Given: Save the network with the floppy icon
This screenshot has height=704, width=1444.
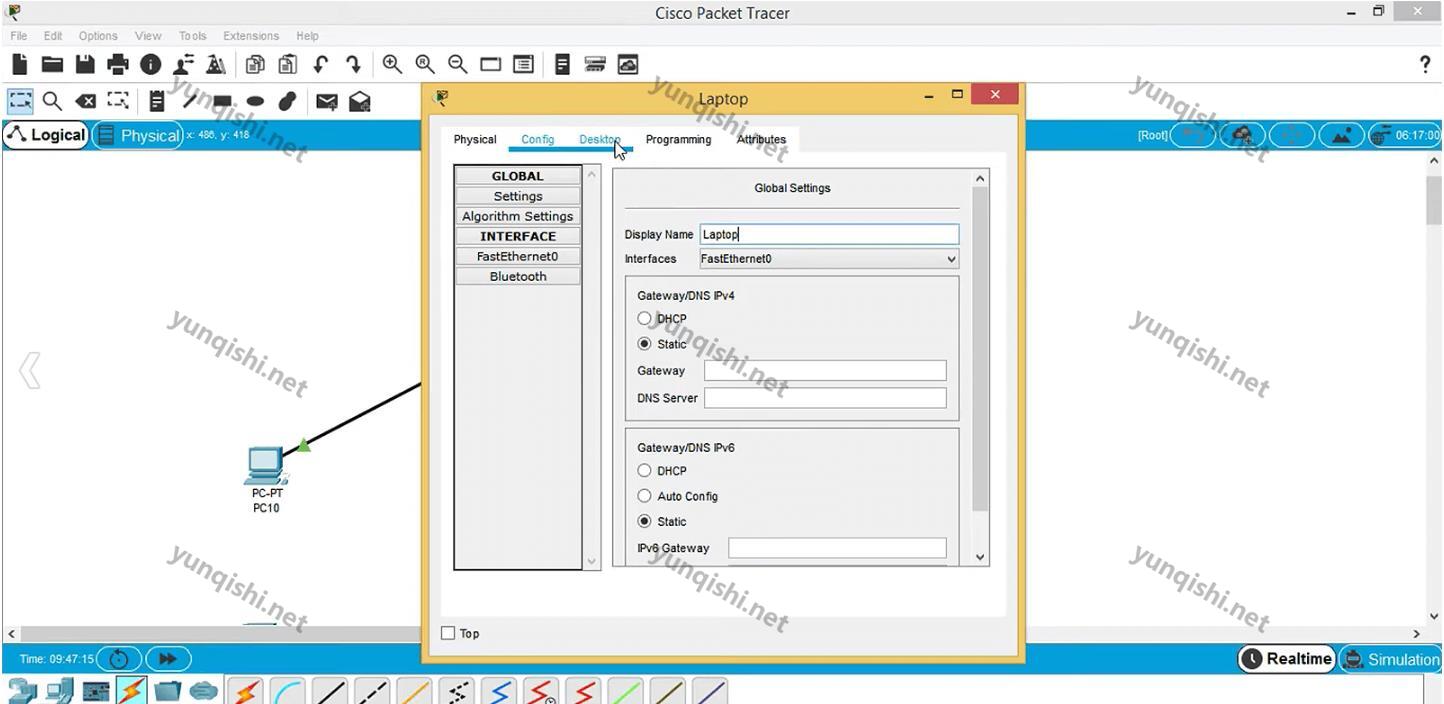Looking at the screenshot, I should click(x=85, y=65).
